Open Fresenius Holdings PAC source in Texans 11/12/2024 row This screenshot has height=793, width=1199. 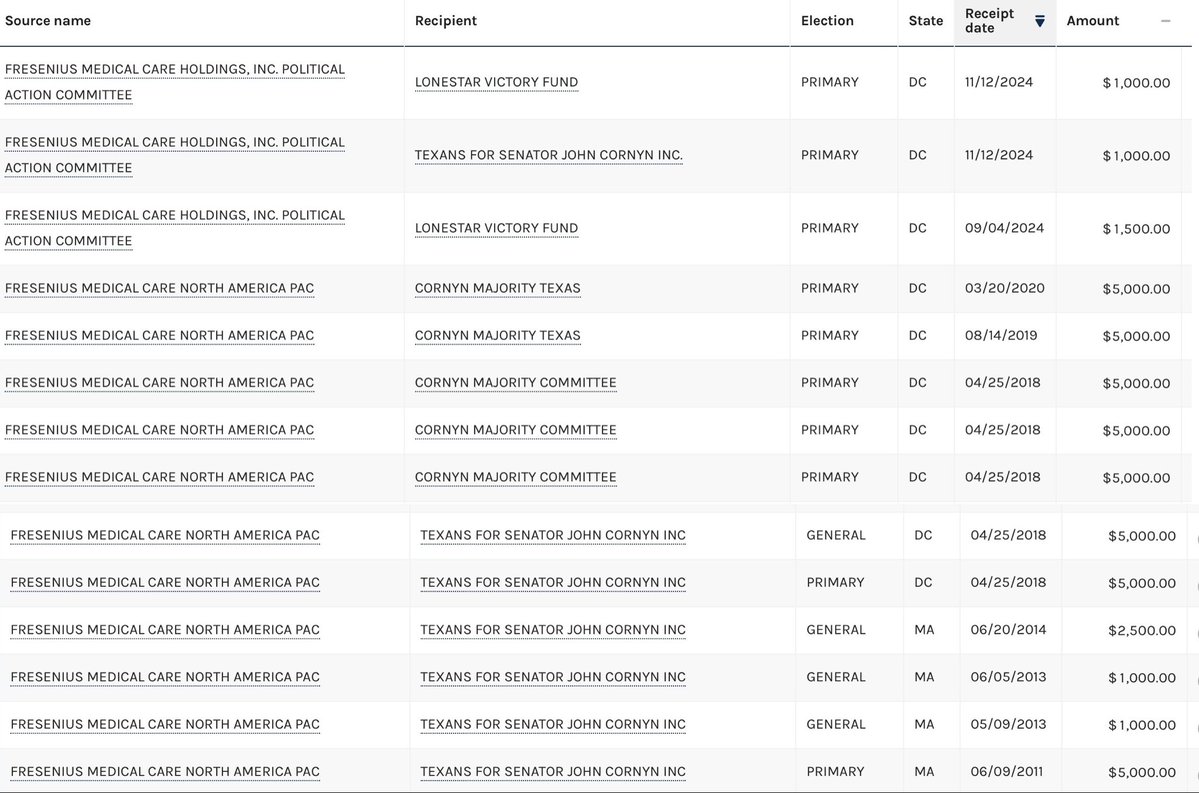point(174,155)
